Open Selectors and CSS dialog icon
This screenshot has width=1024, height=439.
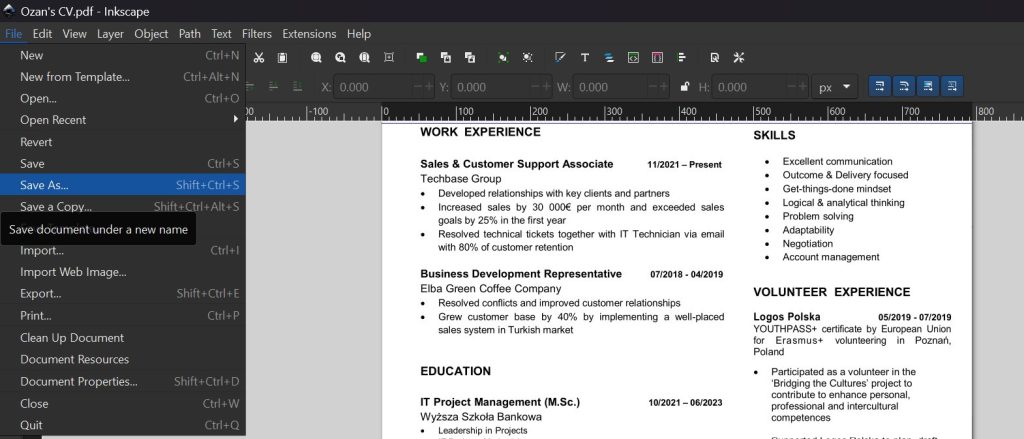[657, 57]
